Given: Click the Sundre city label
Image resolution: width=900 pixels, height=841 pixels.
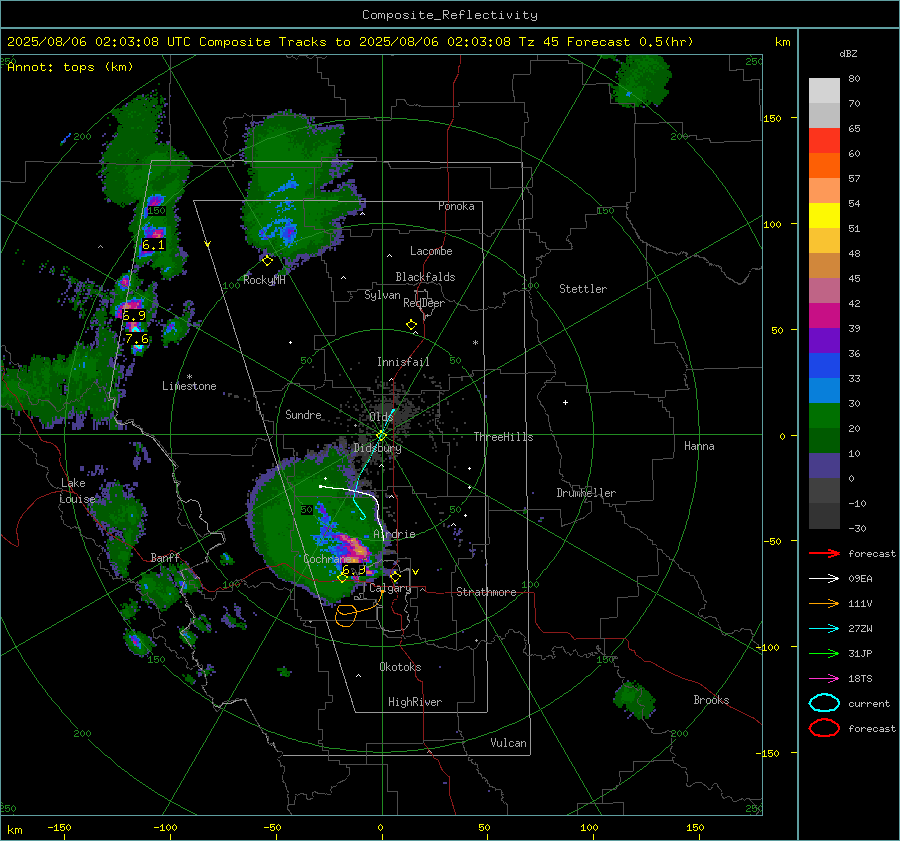Looking at the screenshot, I should pos(303,414).
